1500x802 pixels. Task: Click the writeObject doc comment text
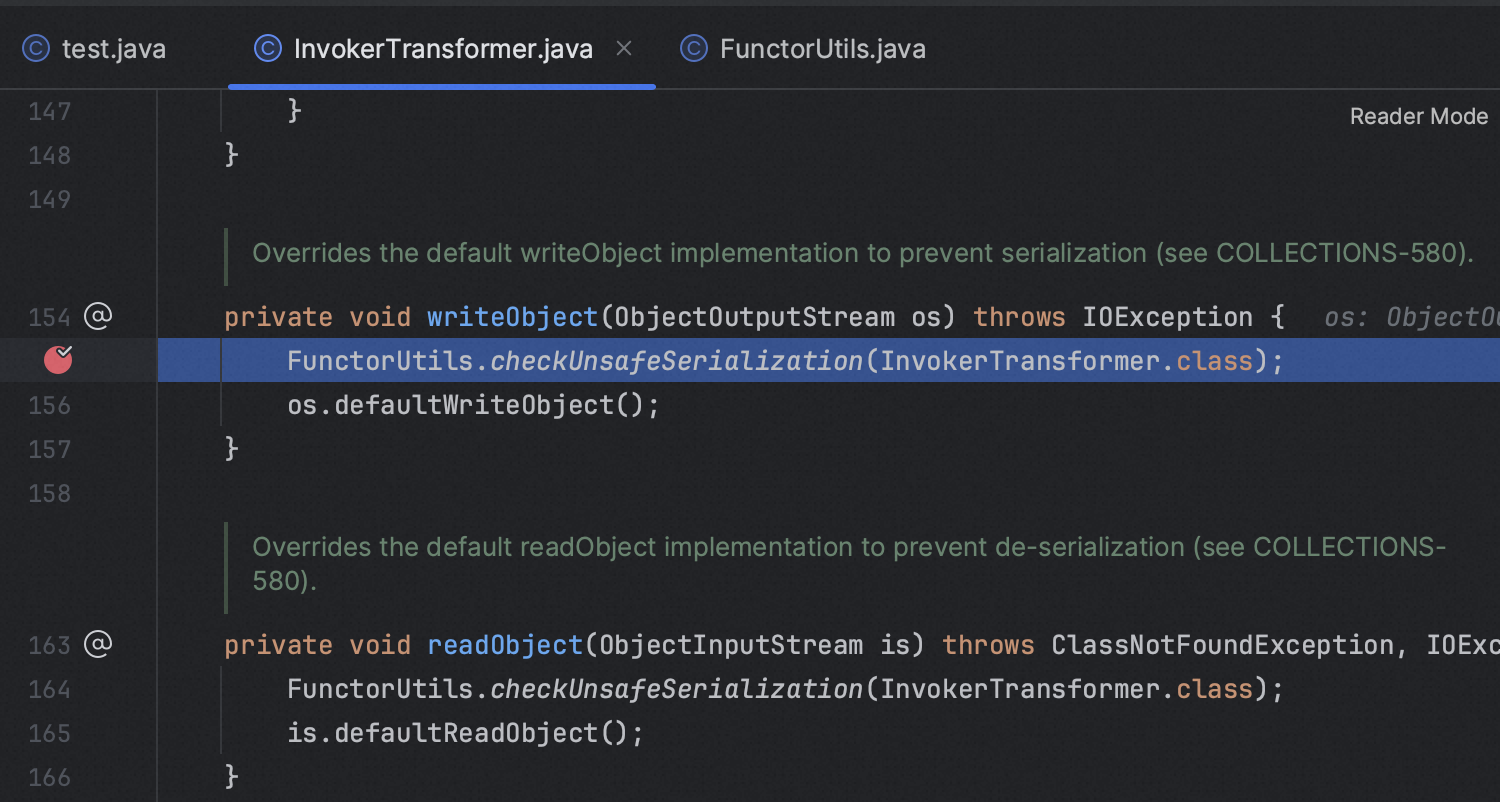(863, 253)
